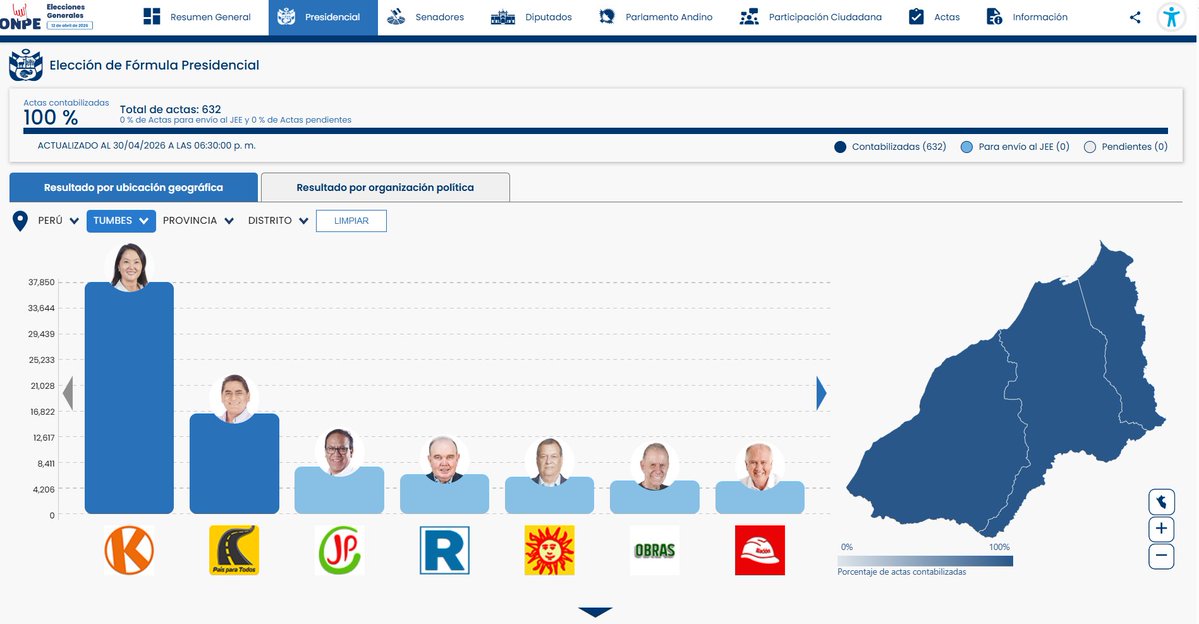Click the 37,850 axis label
The image size is (1199, 624).
tap(41, 282)
